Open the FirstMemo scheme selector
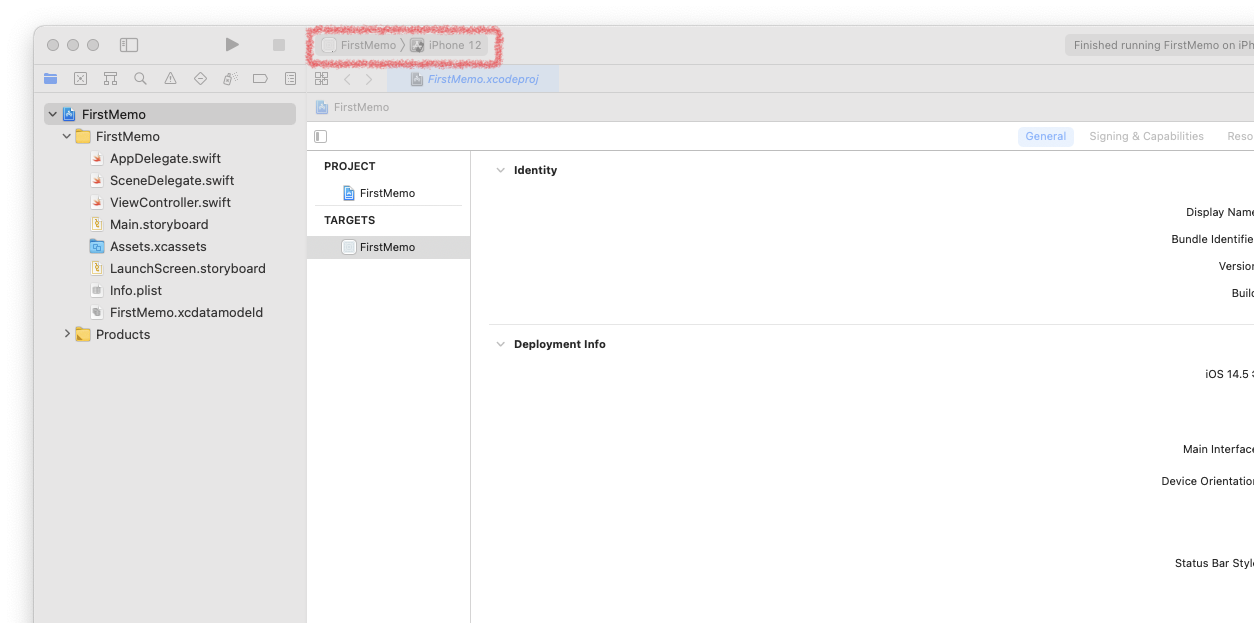 click(x=359, y=45)
